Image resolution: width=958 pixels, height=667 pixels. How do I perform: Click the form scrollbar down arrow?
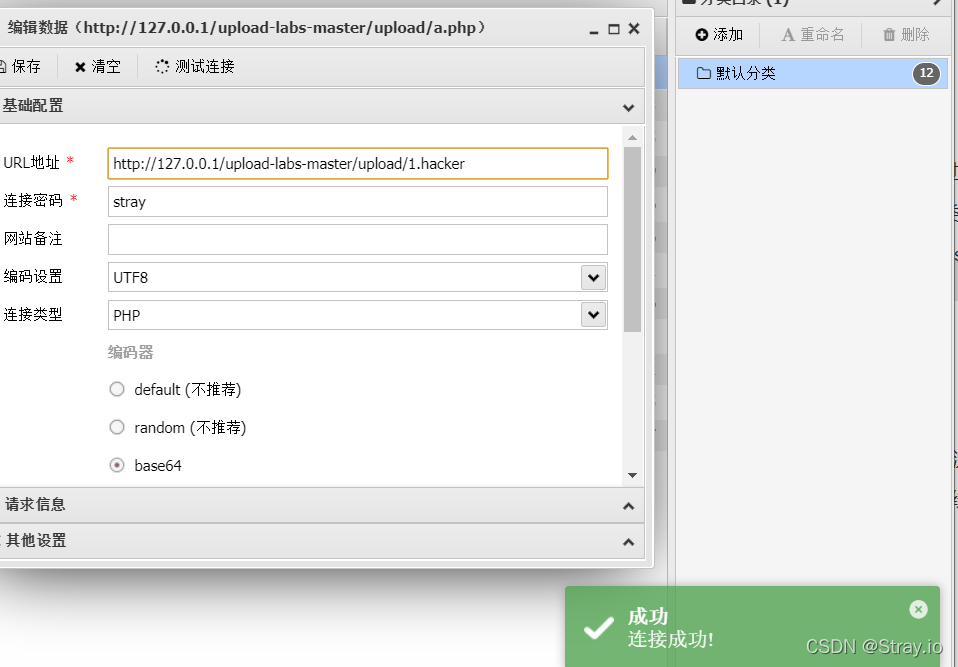pos(632,475)
